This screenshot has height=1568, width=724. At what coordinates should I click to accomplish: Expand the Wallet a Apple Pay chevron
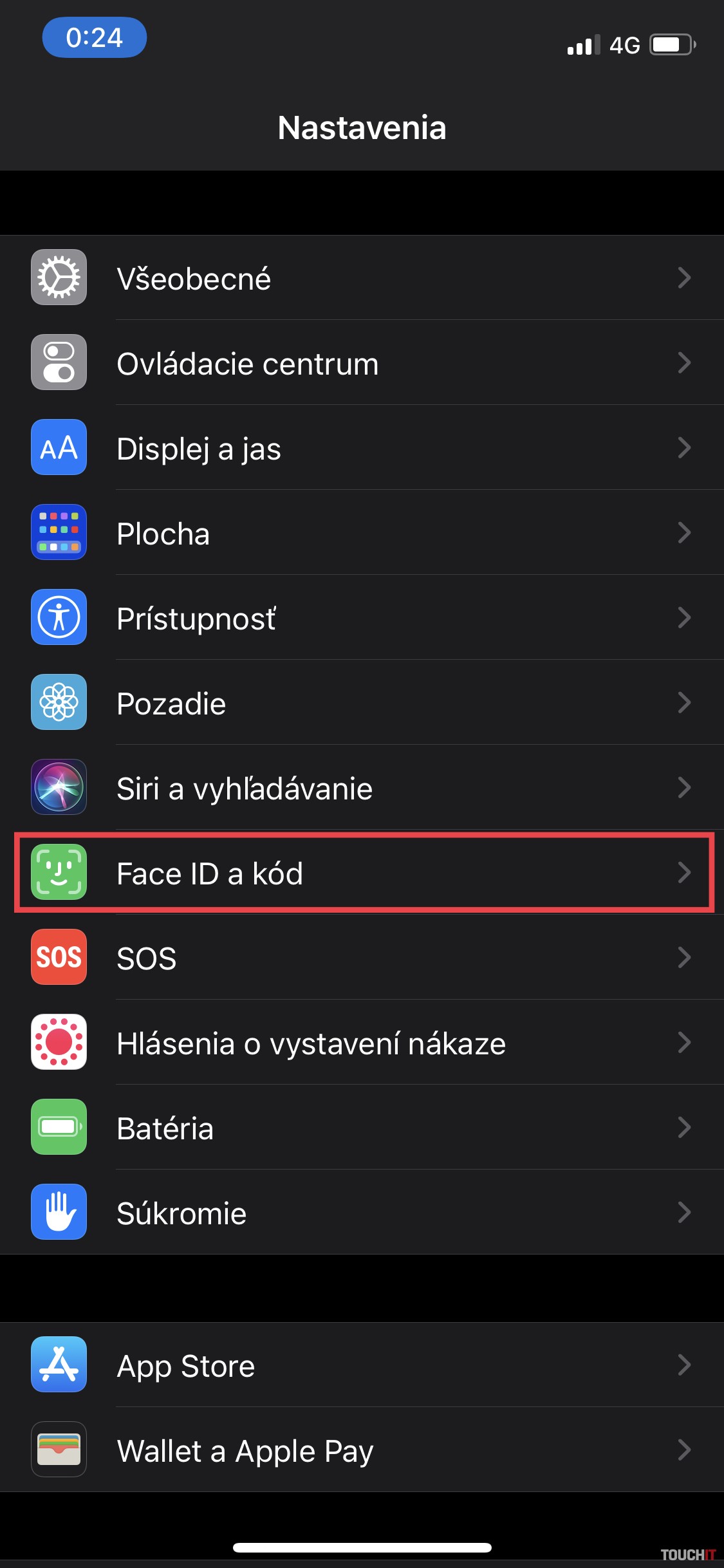tap(684, 1450)
